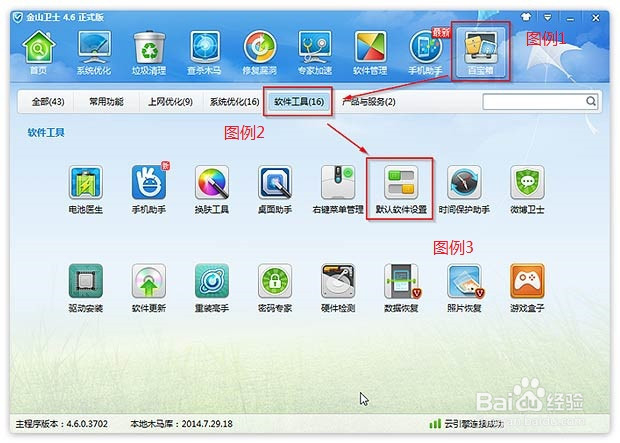This screenshot has width=620, height=443.
Task: Click 主程序版本:4.6.0.3702 text
Action: click(62, 424)
